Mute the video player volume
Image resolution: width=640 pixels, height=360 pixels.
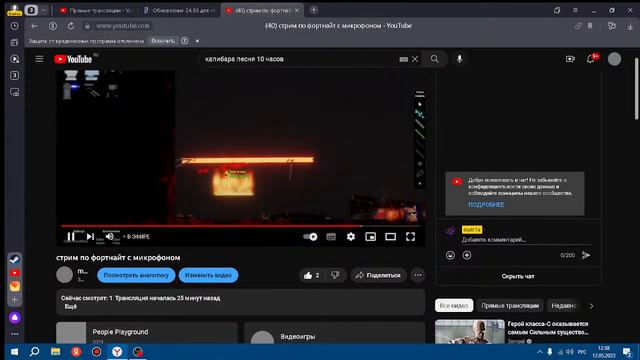109,236
